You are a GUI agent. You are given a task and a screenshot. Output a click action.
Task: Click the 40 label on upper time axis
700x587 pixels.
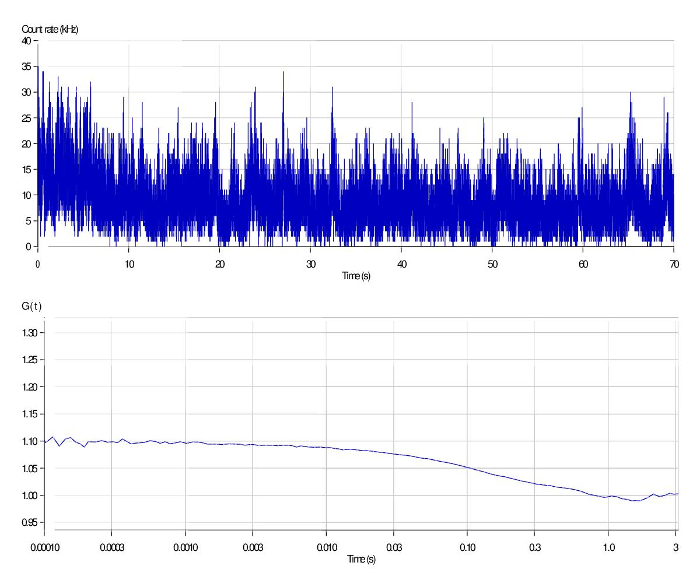click(402, 264)
